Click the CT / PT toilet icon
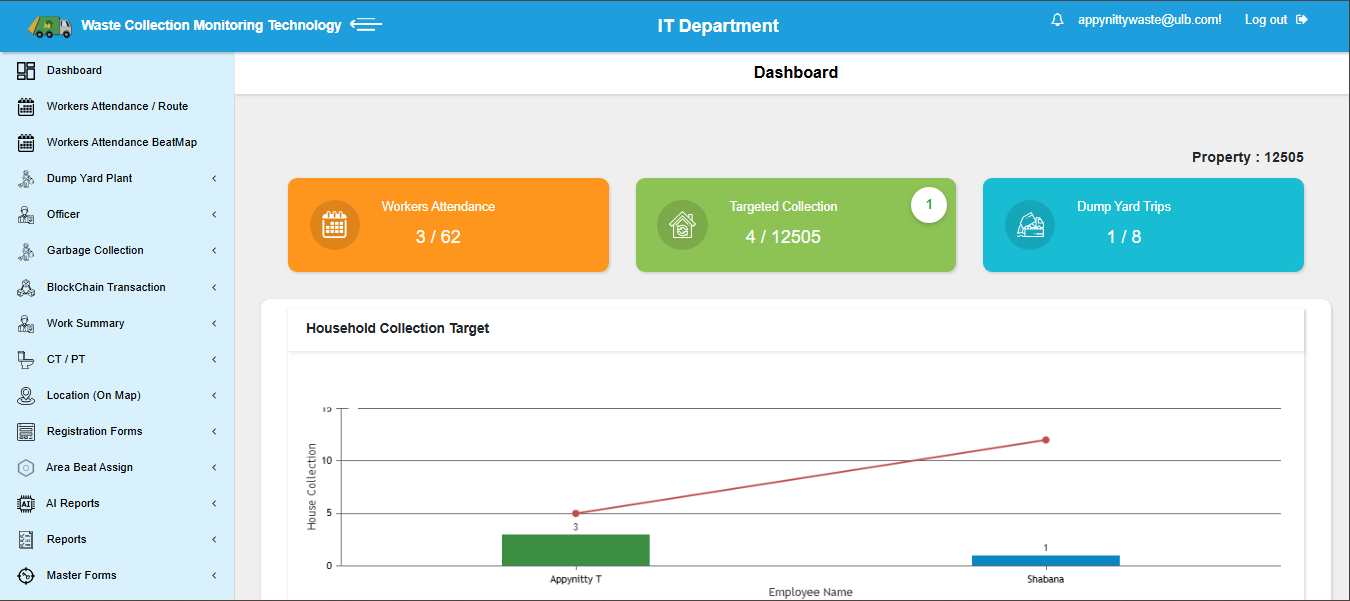 27,359
